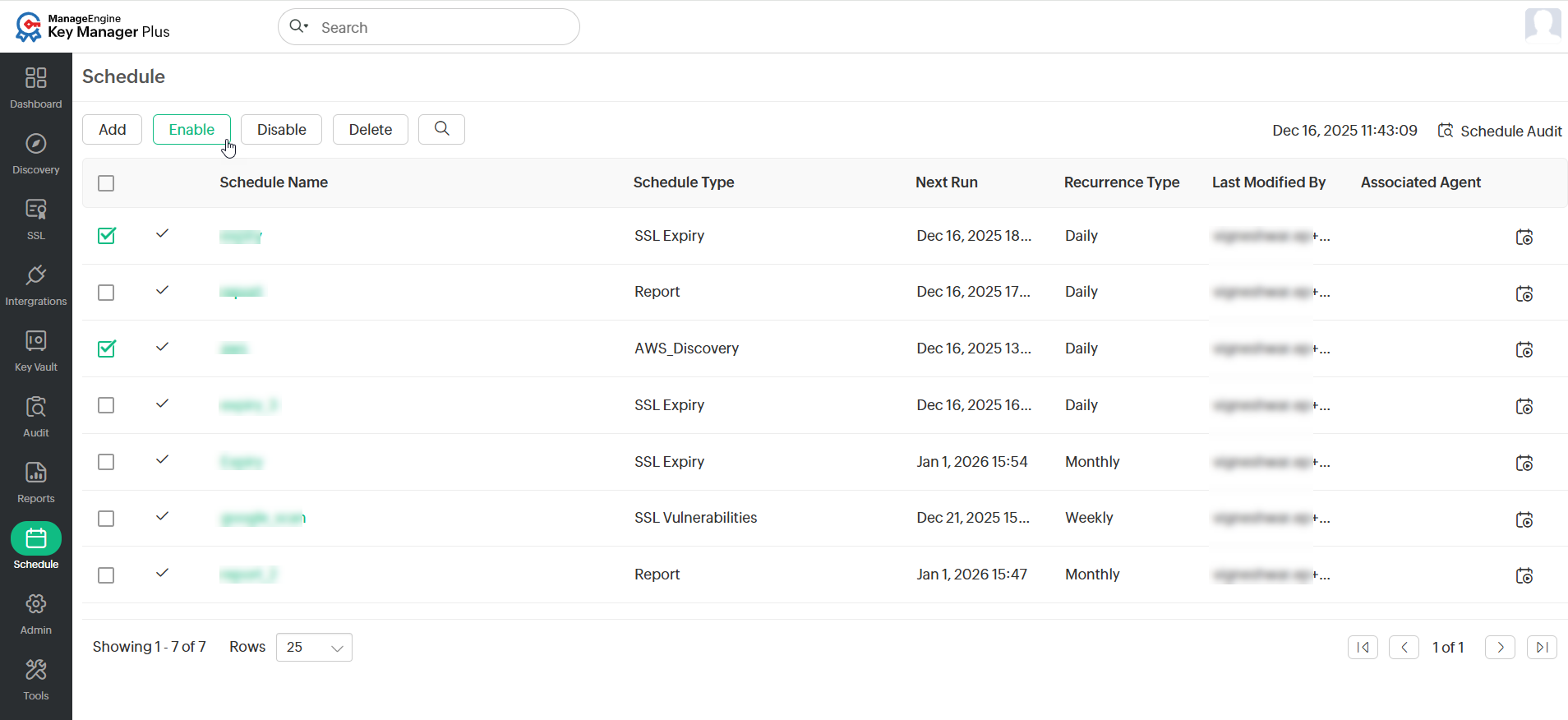Click the Last Modified By column header

tap(1269, 182)
